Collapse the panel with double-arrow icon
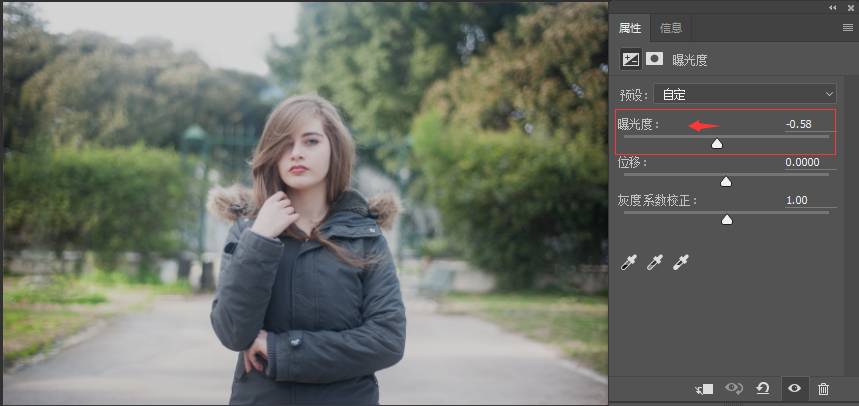This screenshot has height=406, width=859. click(x=833, y=8)
